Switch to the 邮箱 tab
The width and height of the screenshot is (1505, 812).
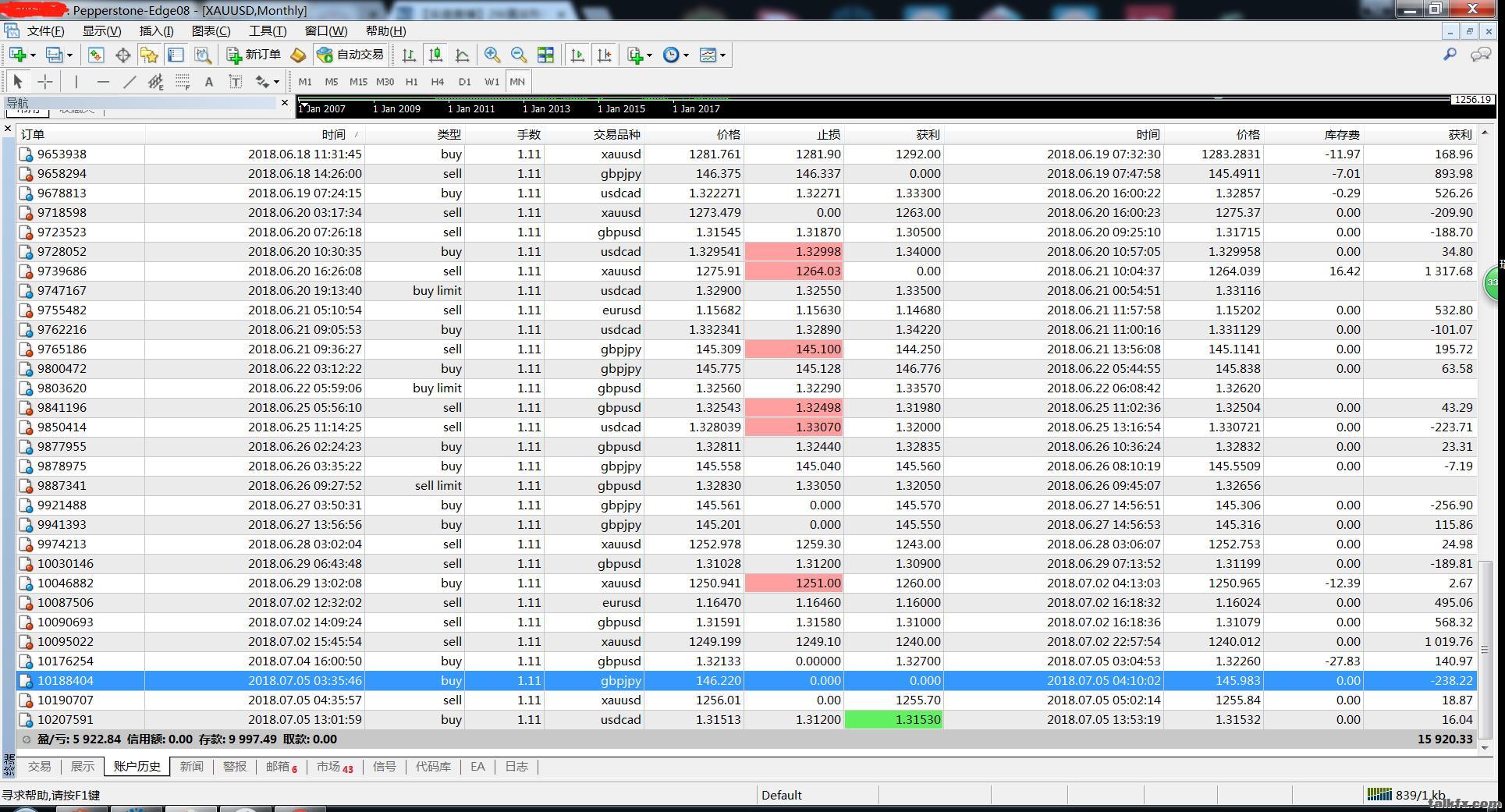(x=281, y=767)
